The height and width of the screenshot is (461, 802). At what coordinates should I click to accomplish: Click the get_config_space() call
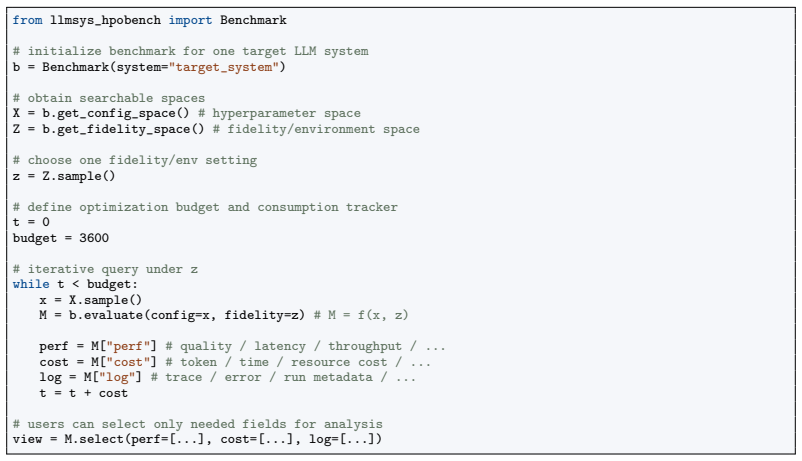(x=116, y=113)
